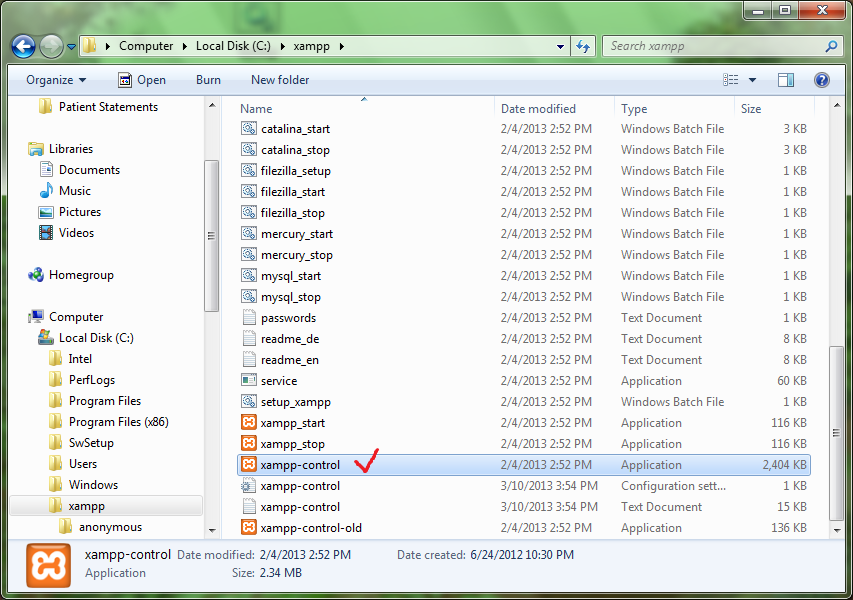Viewport: 853px width, 600px height.
Task: Select the passwords text document
Action: pos(288,318)
